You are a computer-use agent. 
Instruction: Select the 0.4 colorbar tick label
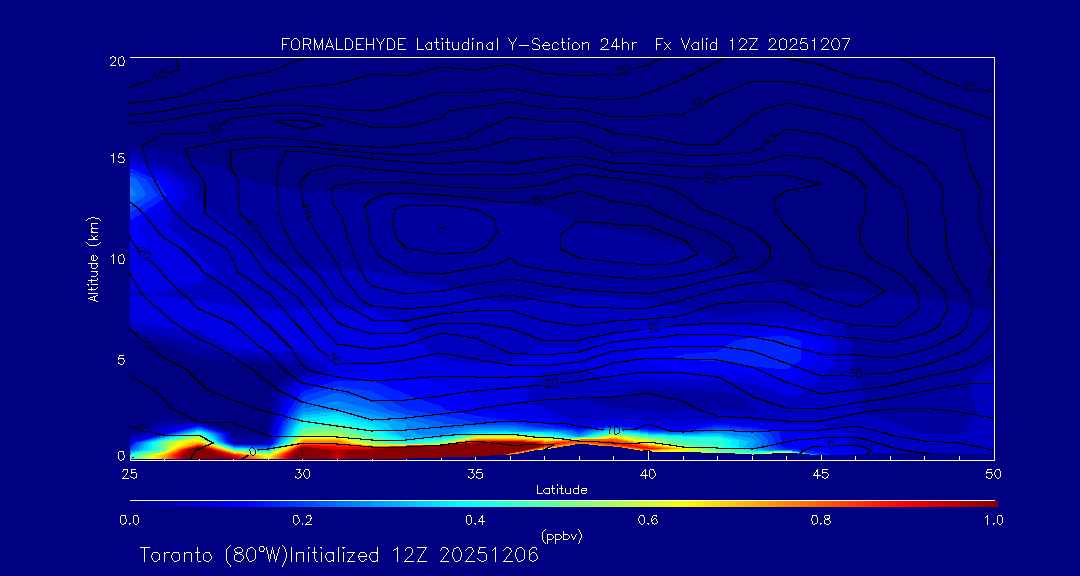click(475, 520)
